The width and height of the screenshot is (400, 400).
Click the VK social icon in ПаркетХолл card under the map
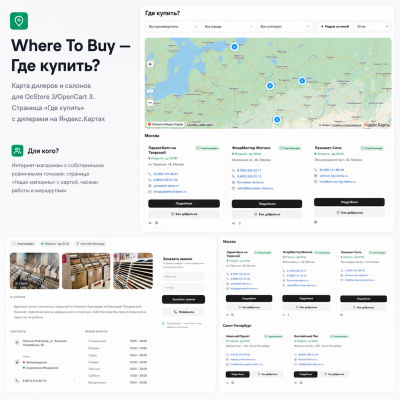(150, 223)
